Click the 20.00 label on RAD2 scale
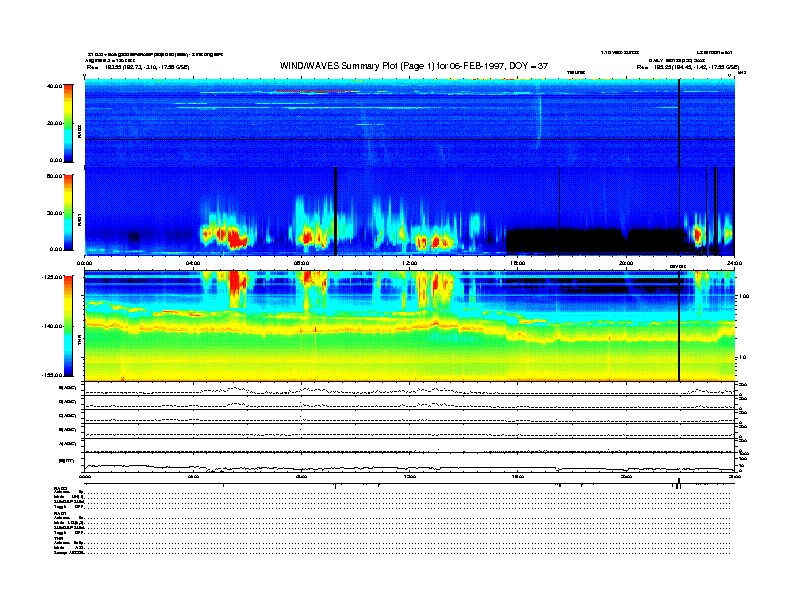The height and width of the screenshot is (612, 792). [x=54, y=123]
